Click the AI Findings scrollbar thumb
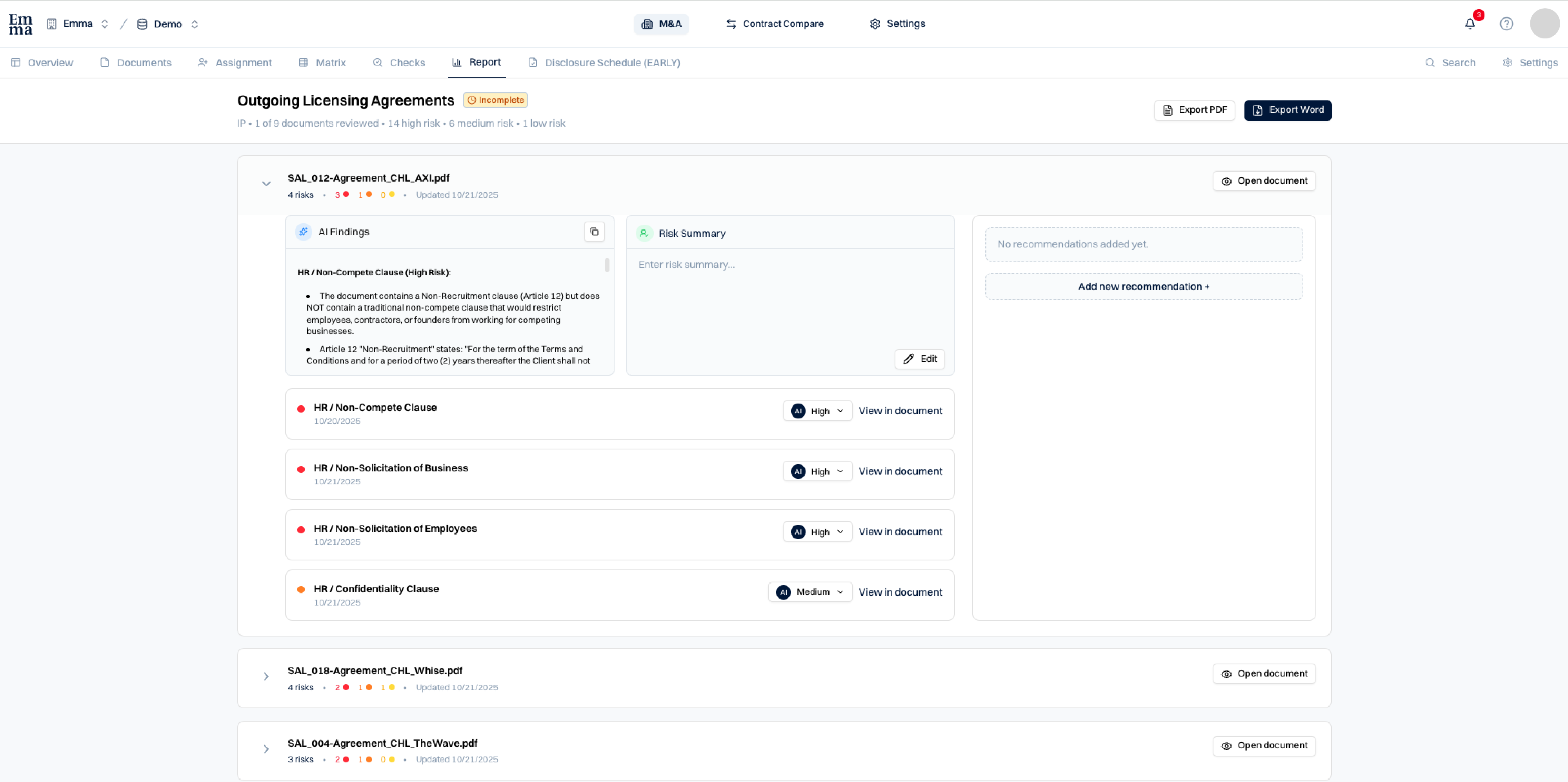The height and width of the screenshot is (782, 1568). 607,266
